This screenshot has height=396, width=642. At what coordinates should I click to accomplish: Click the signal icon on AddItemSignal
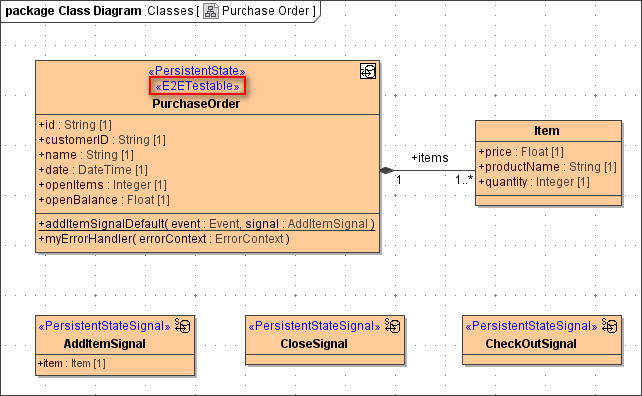[x=182, y=326]
